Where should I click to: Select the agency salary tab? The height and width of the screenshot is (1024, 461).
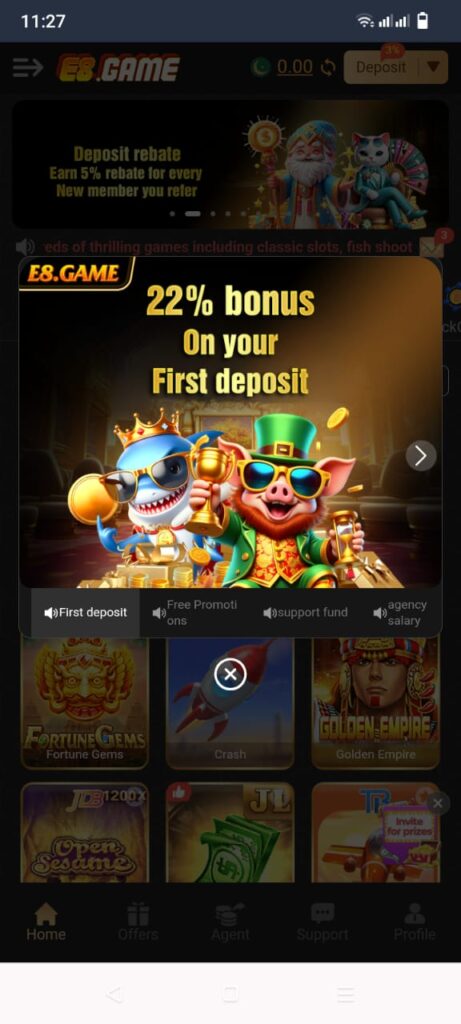point(400,613)
